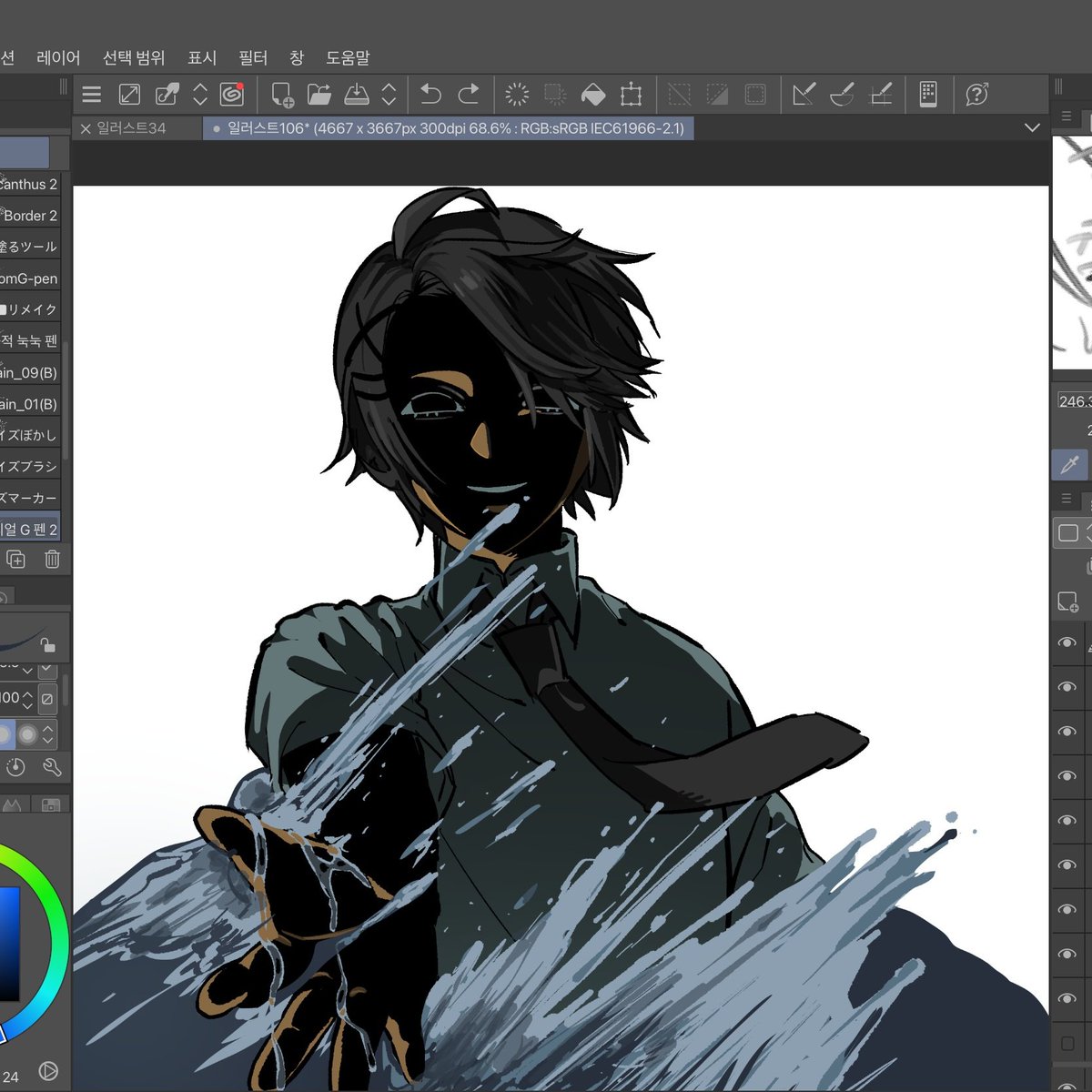The width and height of the screenshot is (1092, 1092).
Task: Pick a shade in the blue color square
Action: [x=8, y=942]
